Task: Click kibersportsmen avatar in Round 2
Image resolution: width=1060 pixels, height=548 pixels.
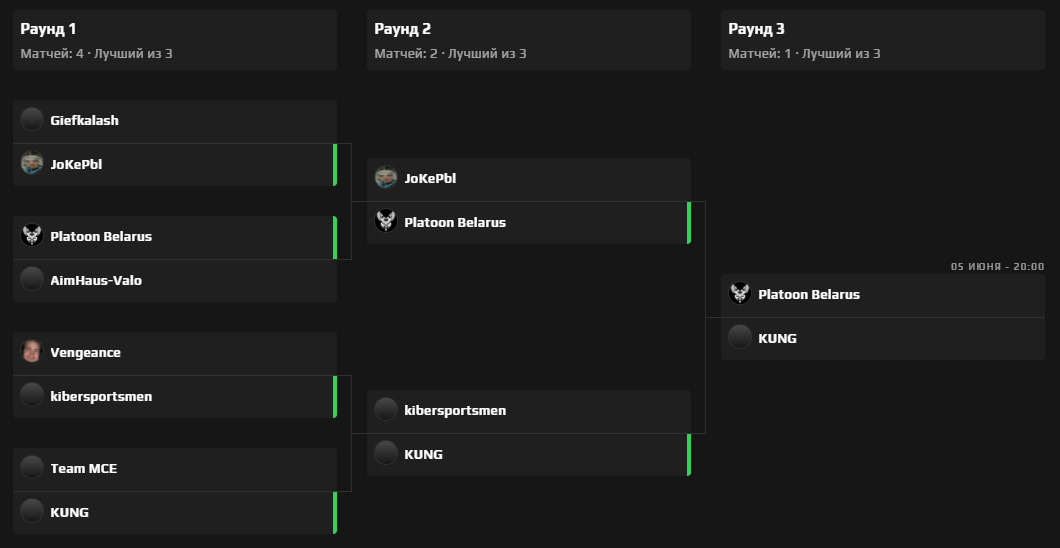Action: coord(386,410)
